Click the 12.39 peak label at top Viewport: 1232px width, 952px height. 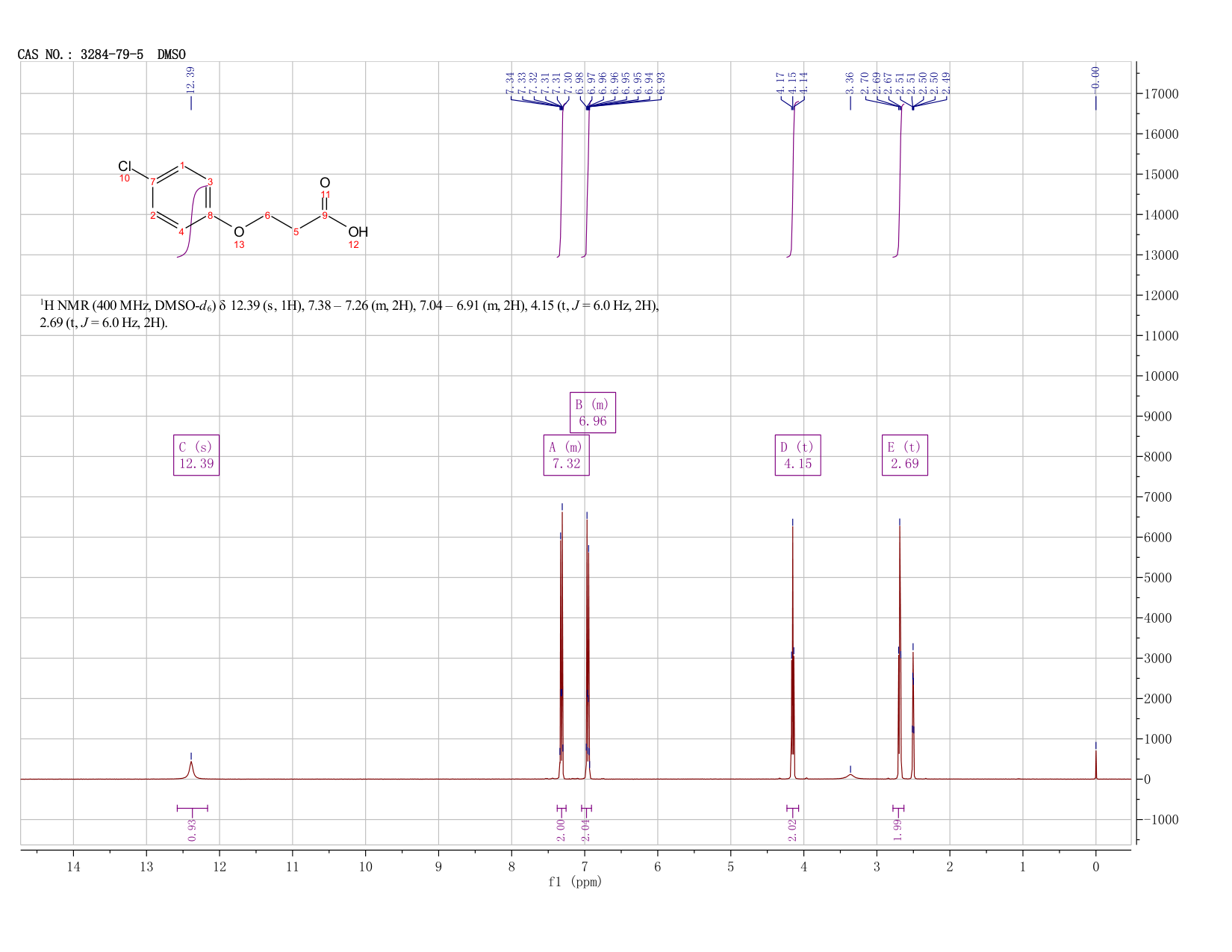tap(190, 80)
